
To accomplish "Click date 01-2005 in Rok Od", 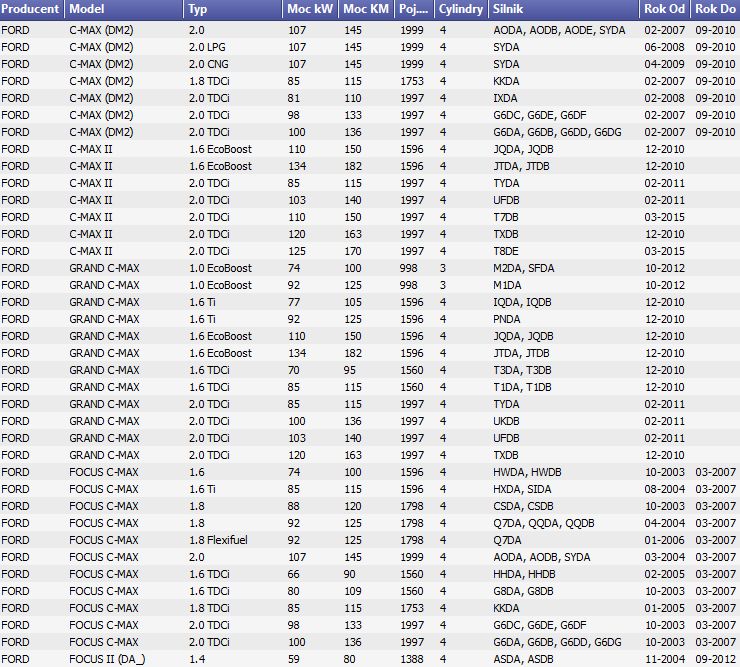I will (664, 608).
